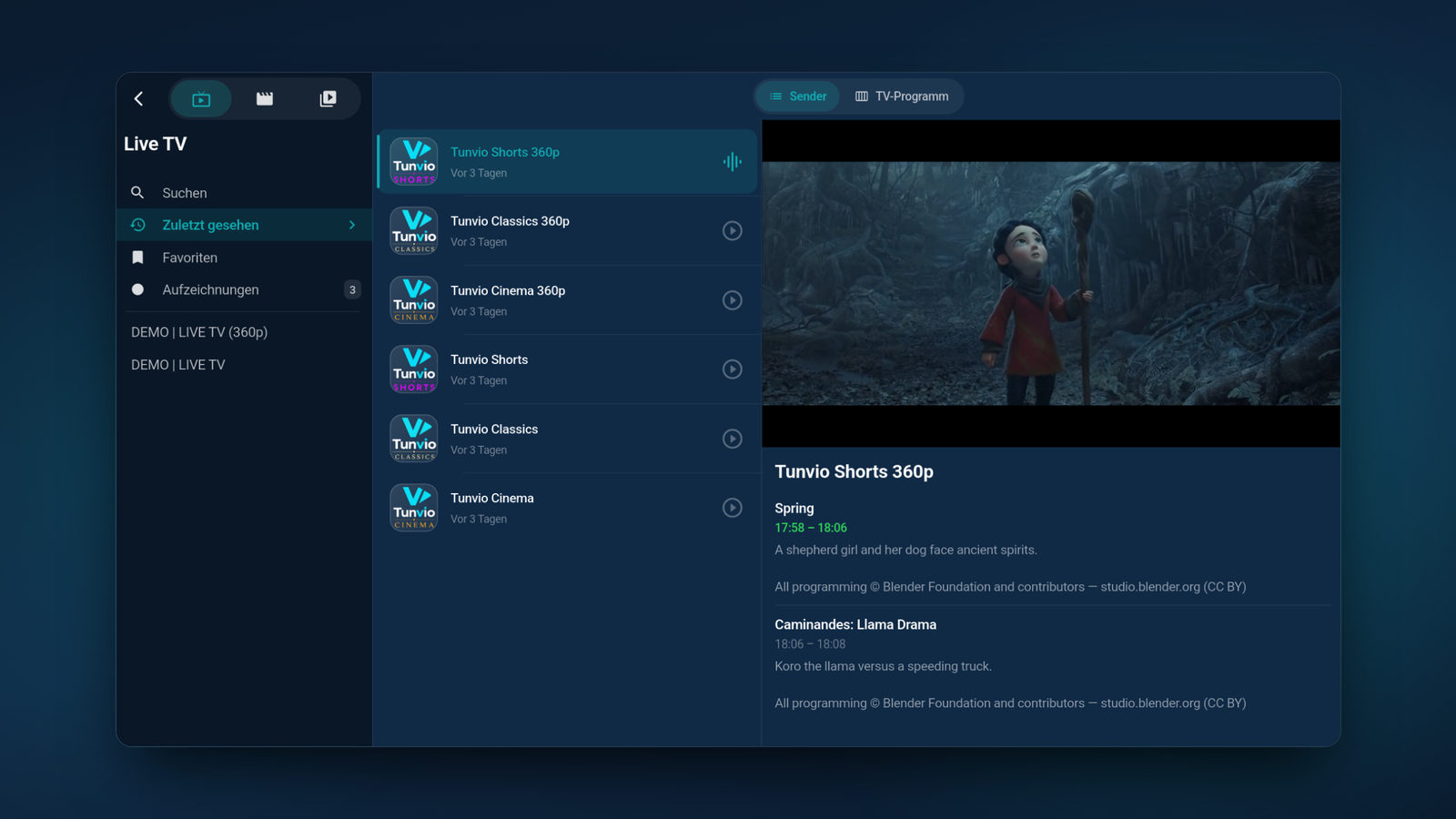Image resolution: width=1456 pixels, height=819 pixels.
Task: Click the Tunvio Cinema 360p channel logo
Action: pyautogui.click(x=414, y=300)
